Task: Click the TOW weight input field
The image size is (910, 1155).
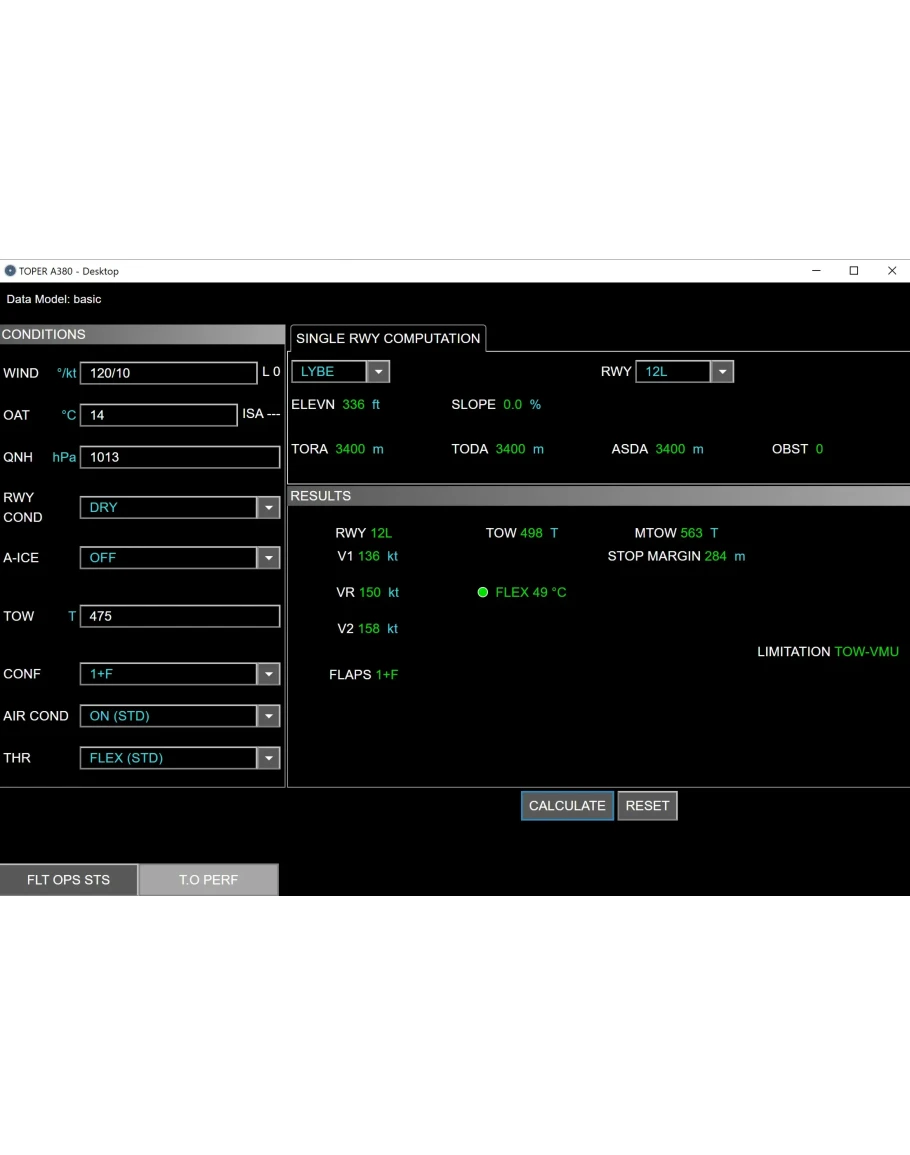Action: point(179,616)
